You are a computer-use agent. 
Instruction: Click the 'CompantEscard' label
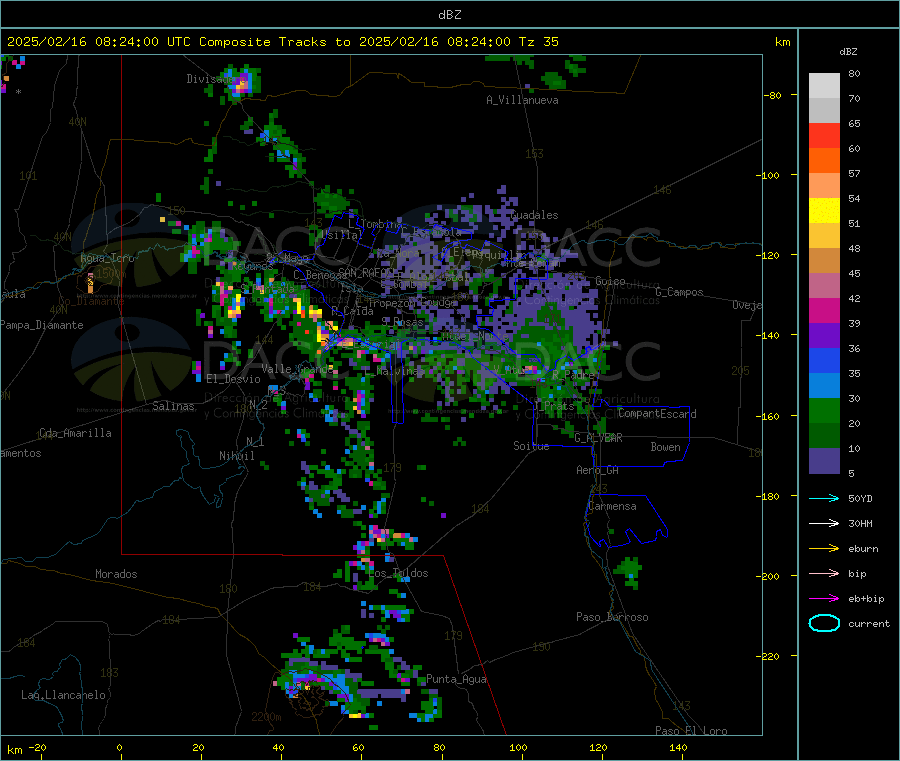[x=657, y=414]
